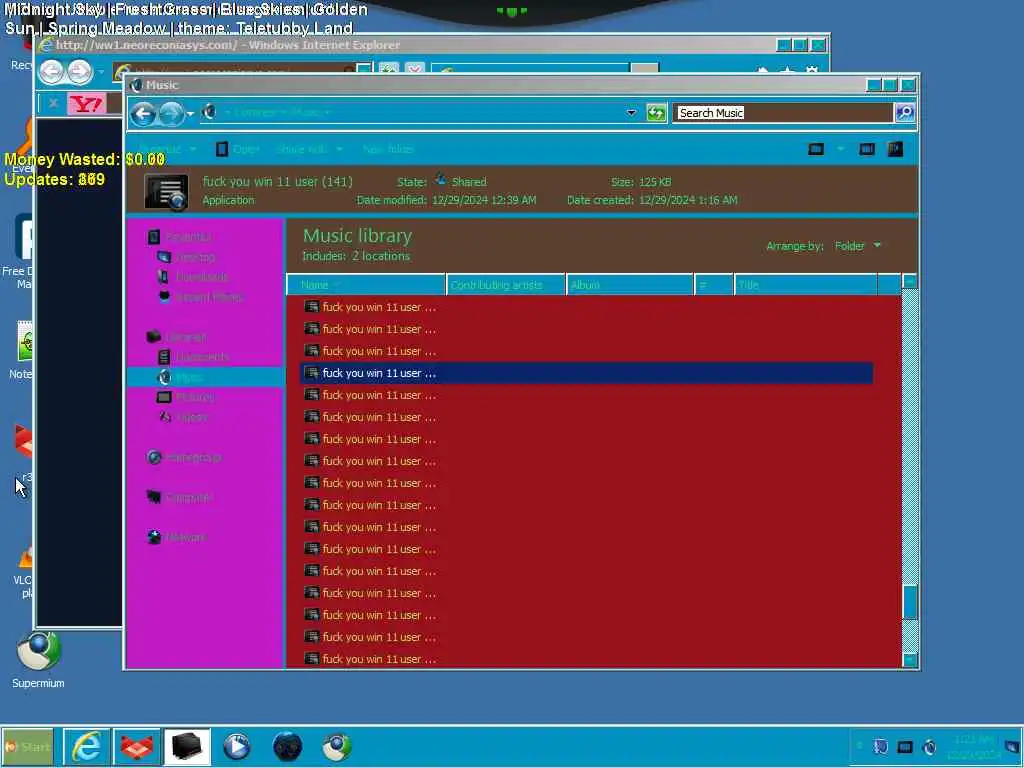1024x768 pixels.
Task: Open the Share with menu
Action: point(308,150)
